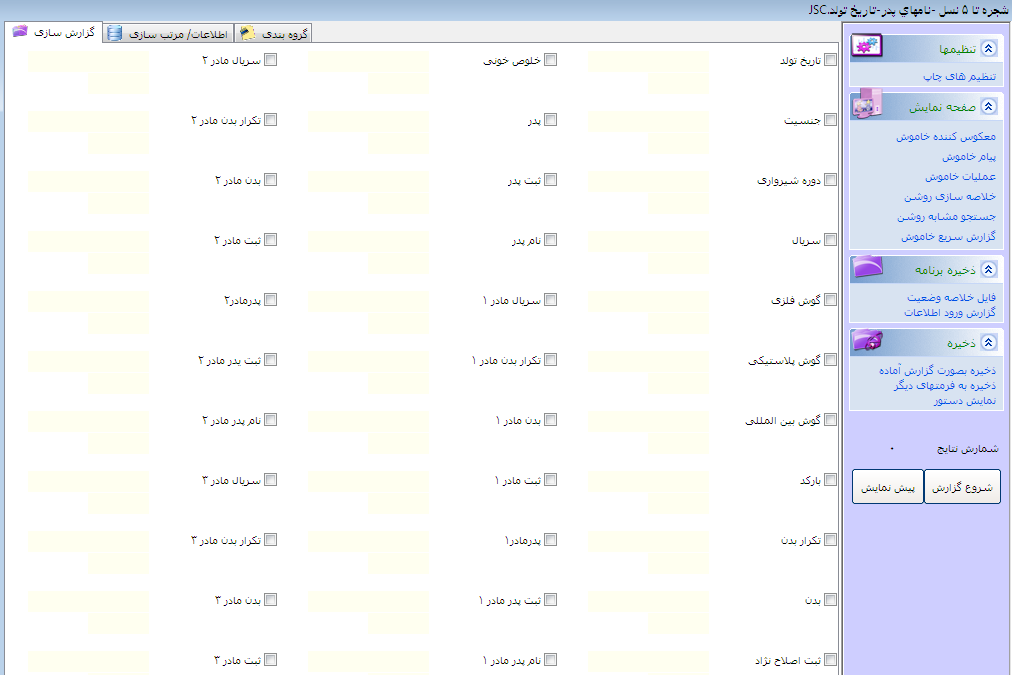Check the سریال checkbox
Image resolution: width=1012 pixels, height=675 pixels.
click(831, 239)
